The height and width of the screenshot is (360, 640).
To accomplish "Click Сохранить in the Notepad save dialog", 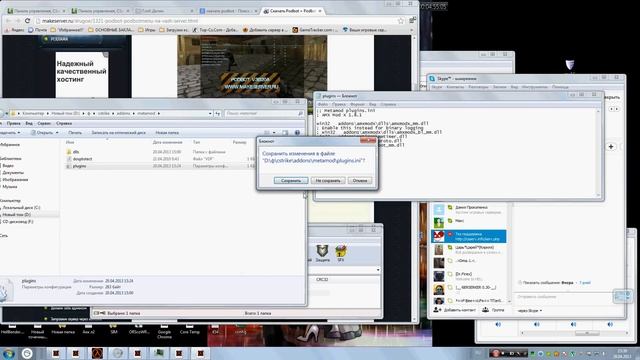I will [x=291, y=180].
